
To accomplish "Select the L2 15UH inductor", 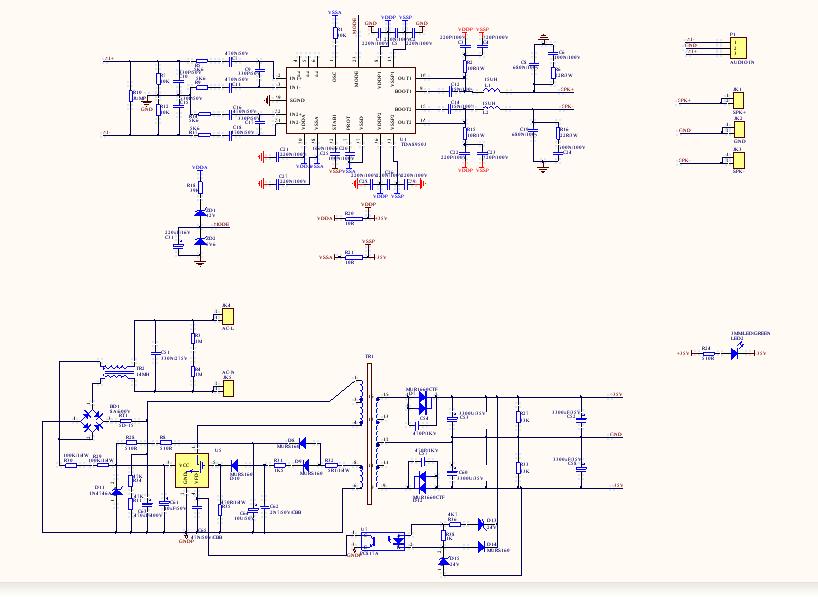I will [x=491, y=108].
